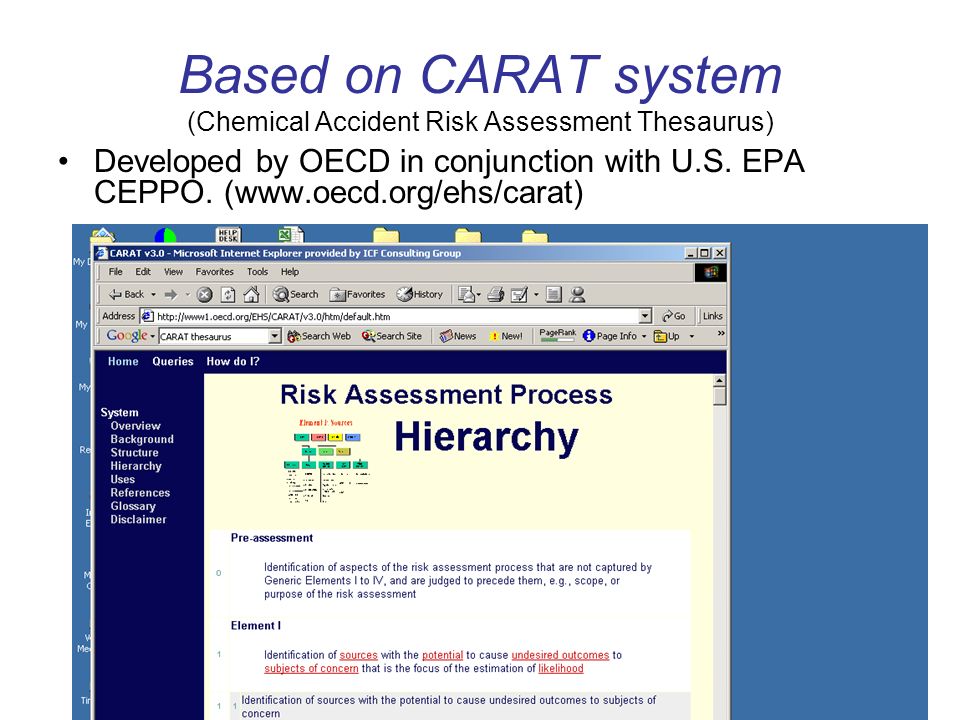Viewport: 960px width, 720px height.
Task: Open the Favorites pane from toolbar
Action: pyautogui.click(x=358, y=294)
